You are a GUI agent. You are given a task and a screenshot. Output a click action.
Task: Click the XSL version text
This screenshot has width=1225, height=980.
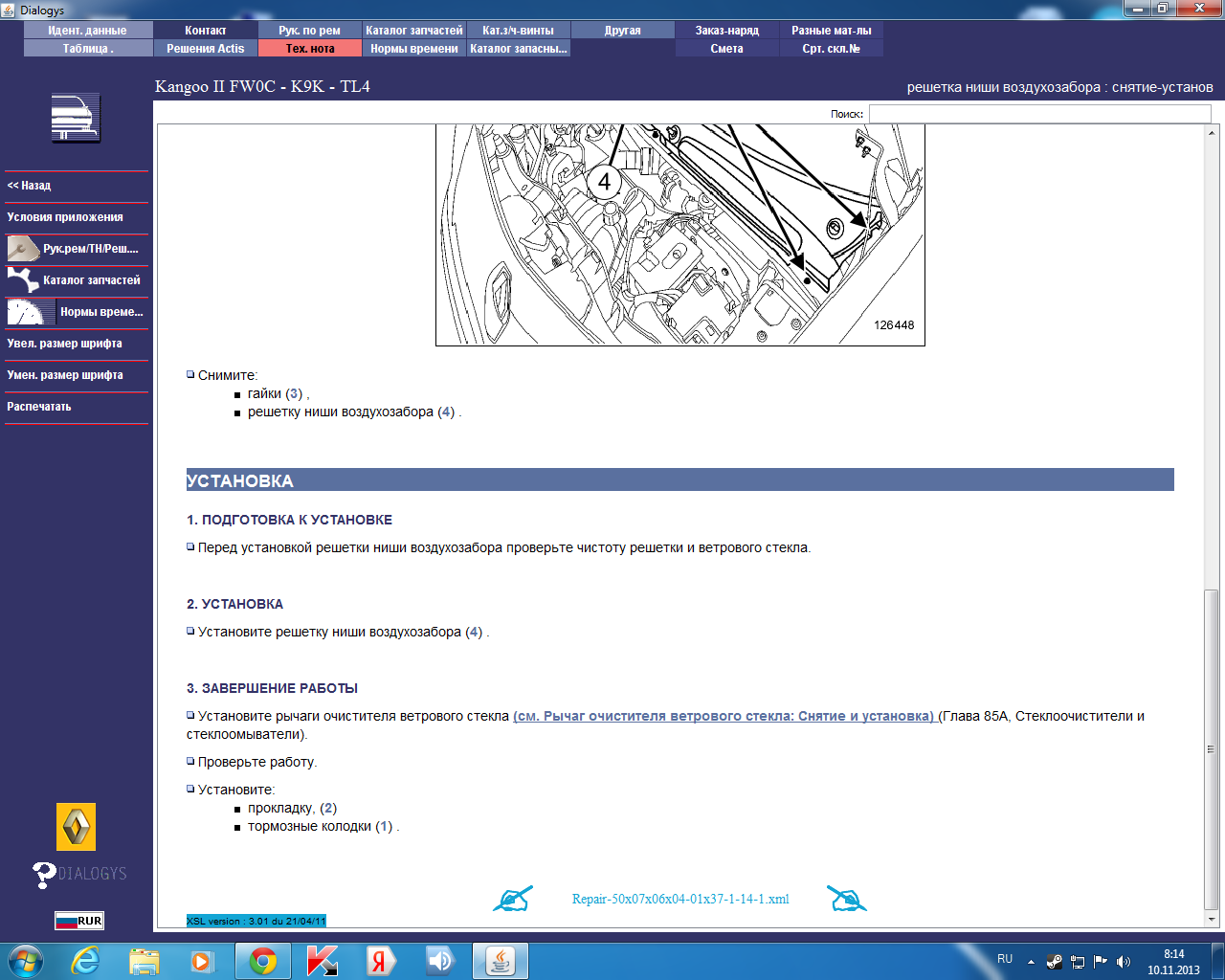click(x=256, y=921)
